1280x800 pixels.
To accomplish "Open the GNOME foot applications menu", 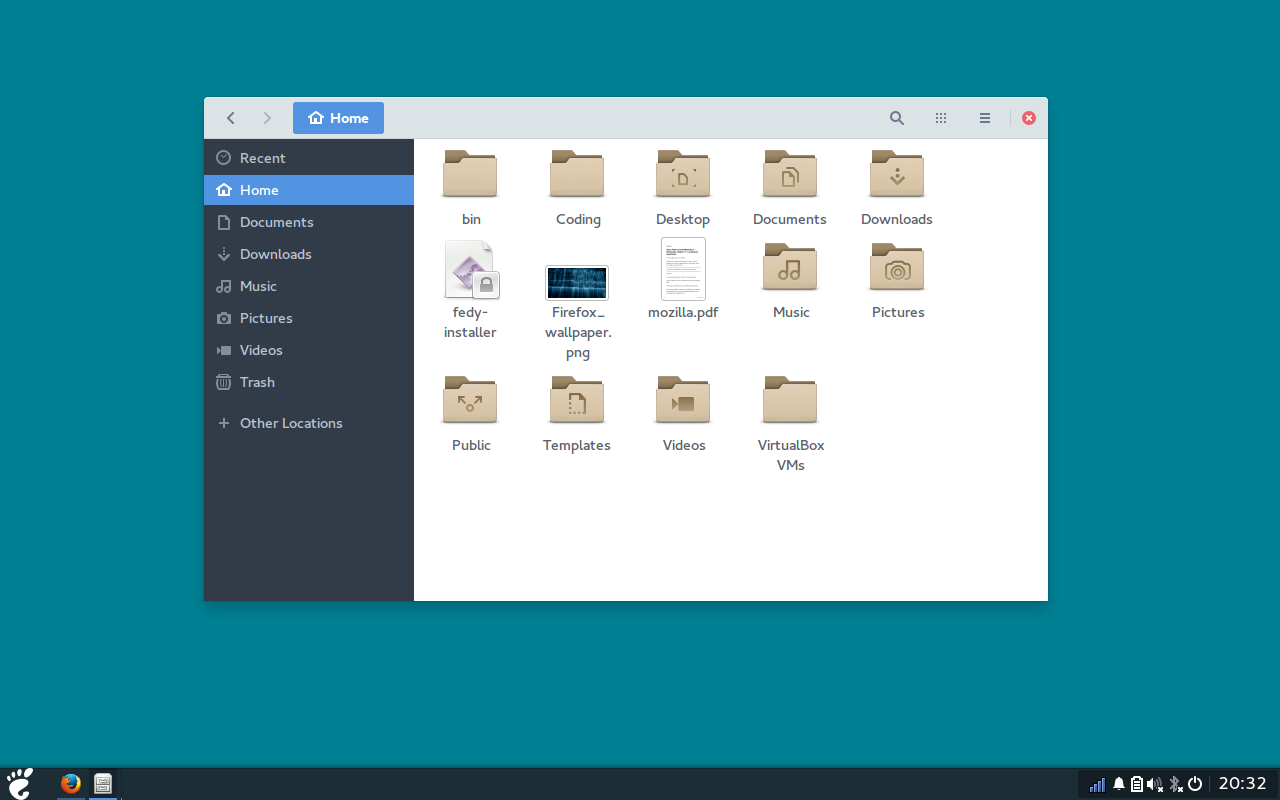I will tap(20, 784).
